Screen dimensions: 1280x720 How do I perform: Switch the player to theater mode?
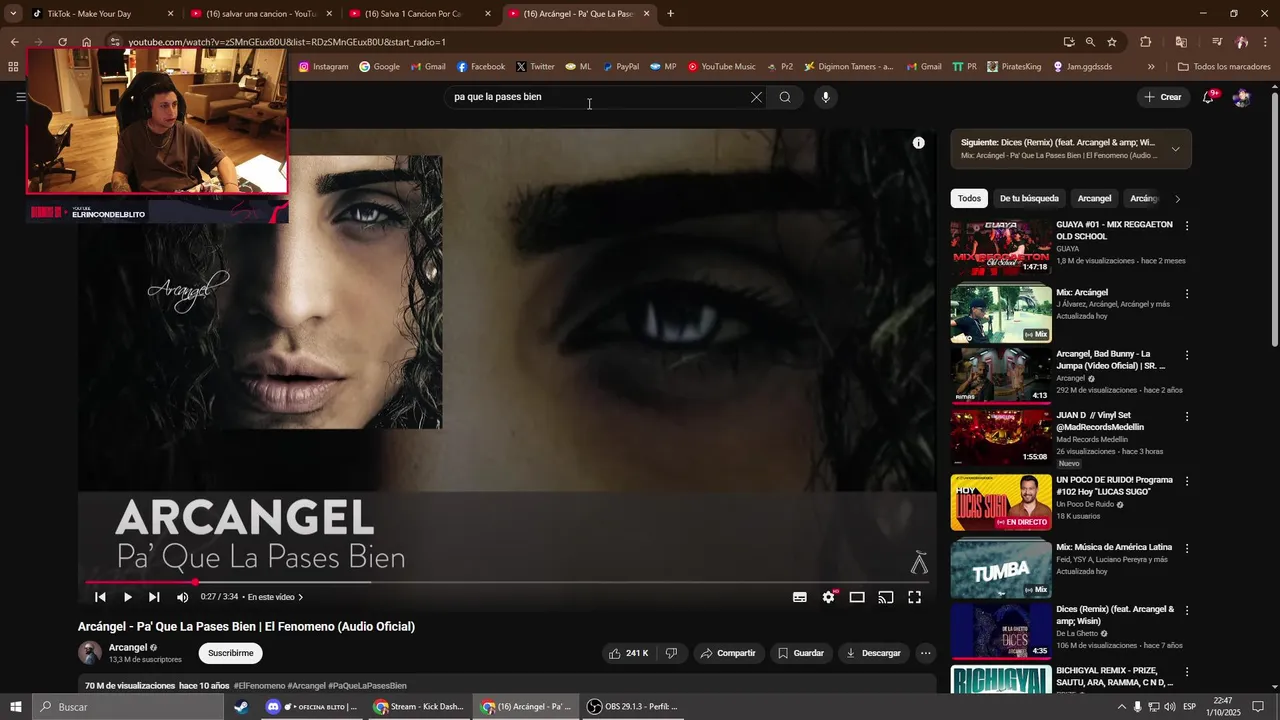(857, 597)
